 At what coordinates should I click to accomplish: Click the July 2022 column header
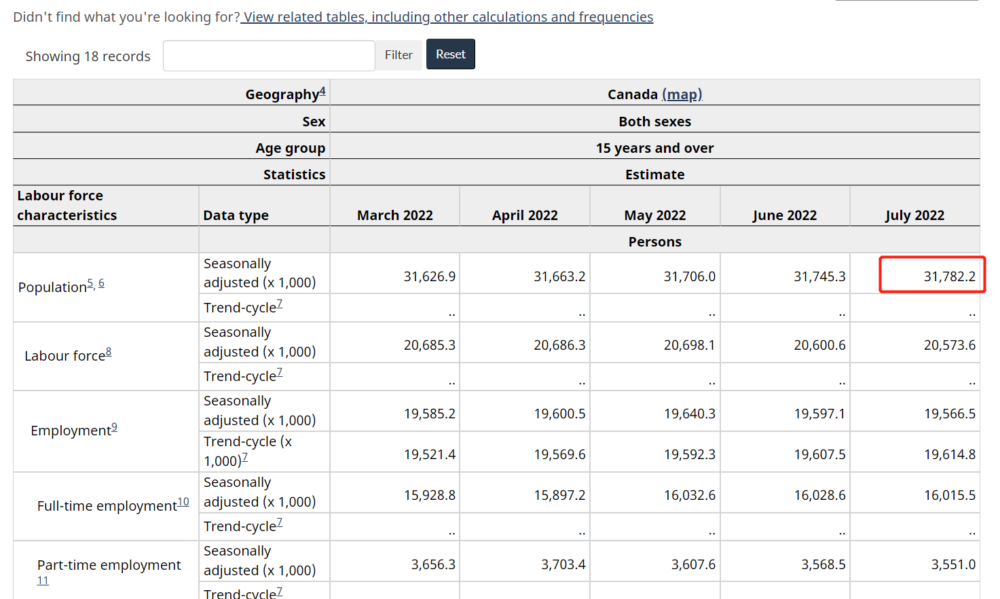pos(914,215)
